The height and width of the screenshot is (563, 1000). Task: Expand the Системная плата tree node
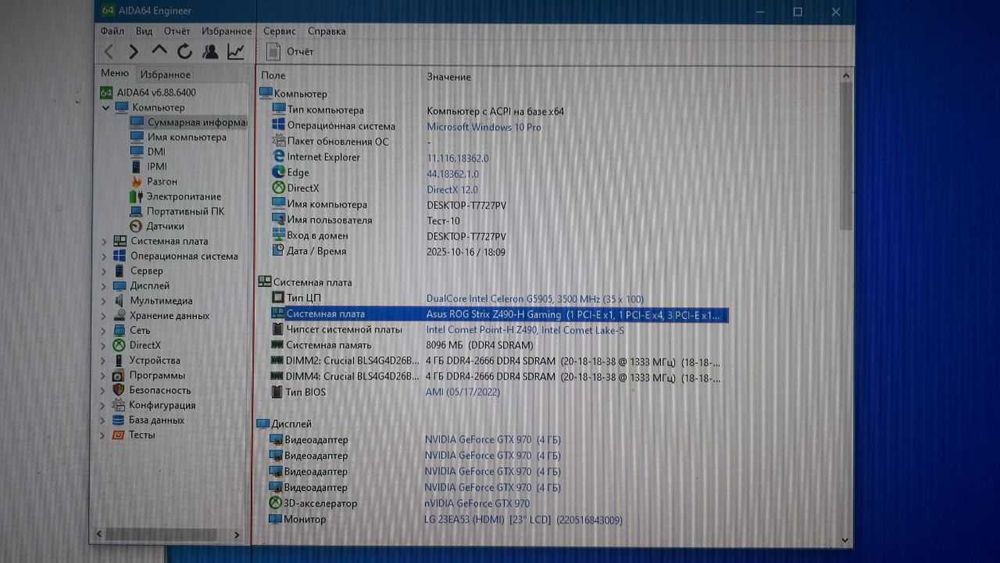(x=104, y=242)
